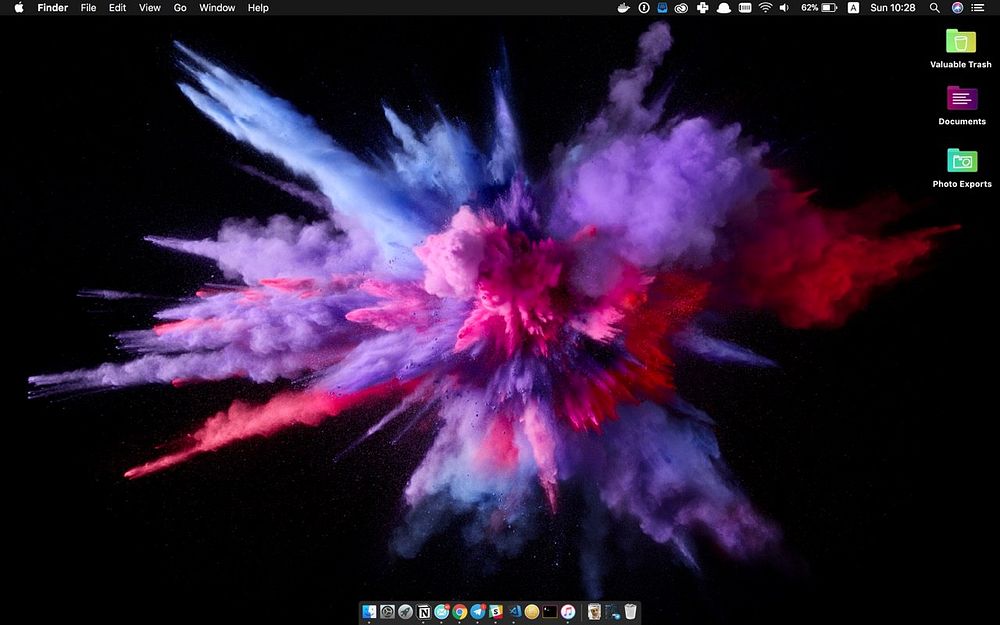Open the Edit menu
This screenshot has width=1000, height=625.
point(117,8)
